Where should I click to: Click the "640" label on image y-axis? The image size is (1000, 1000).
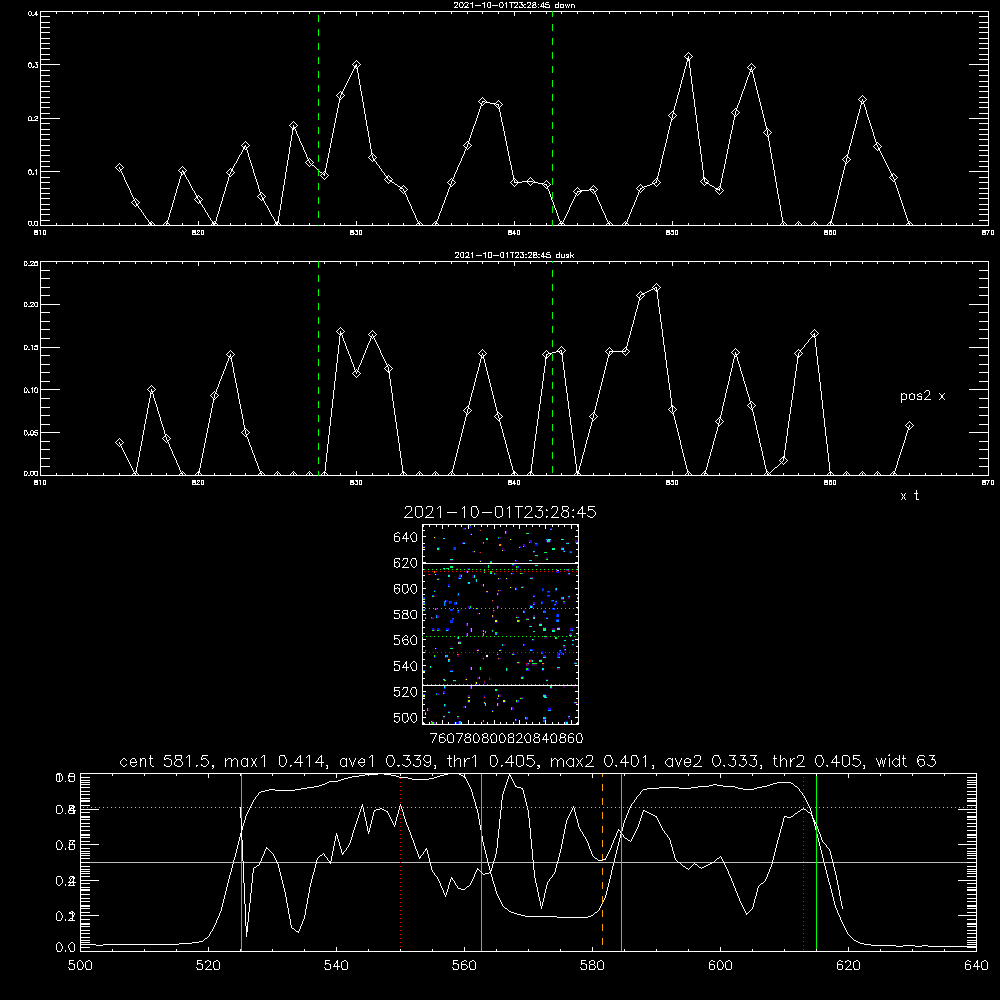tap(406, 537)
